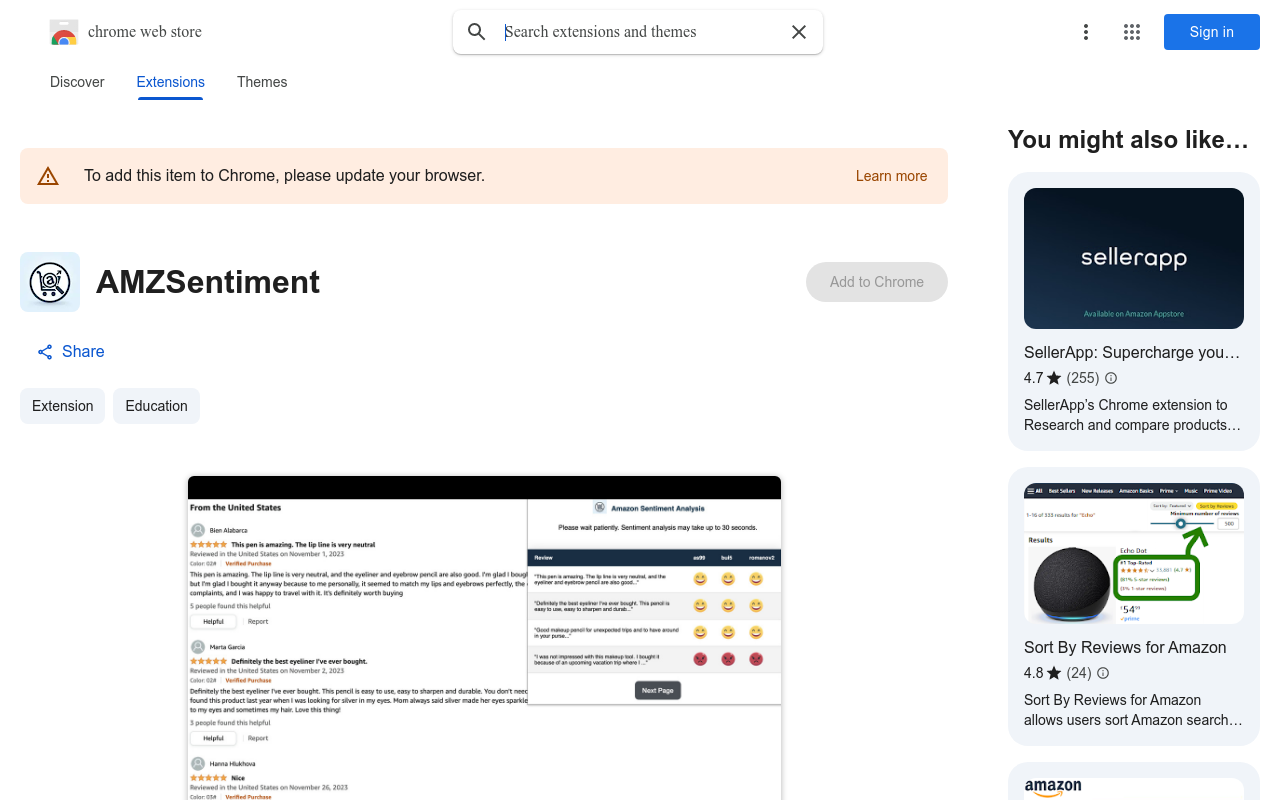Click the You might also like heading
The height and width of the screenshot is (800, 1280).
pos(1128,139)
